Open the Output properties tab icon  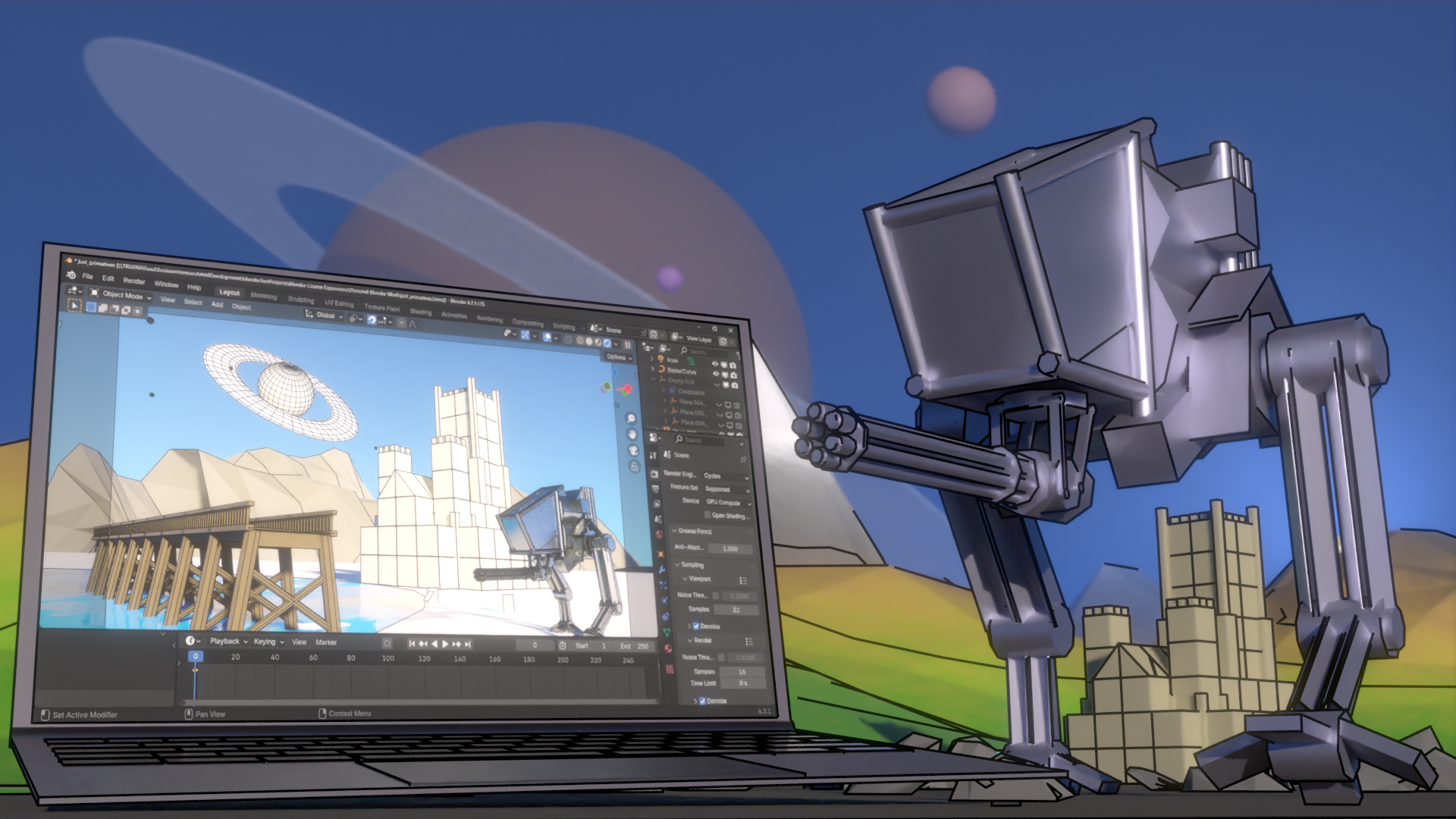(655, 489)
